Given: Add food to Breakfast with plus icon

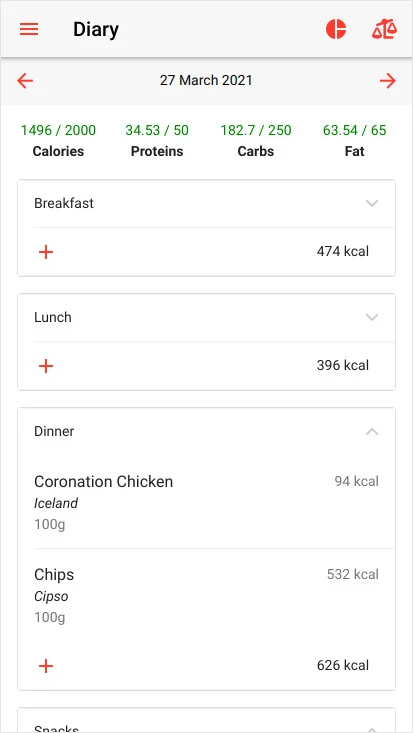Looking at the screenshot, I should point(46,252).
